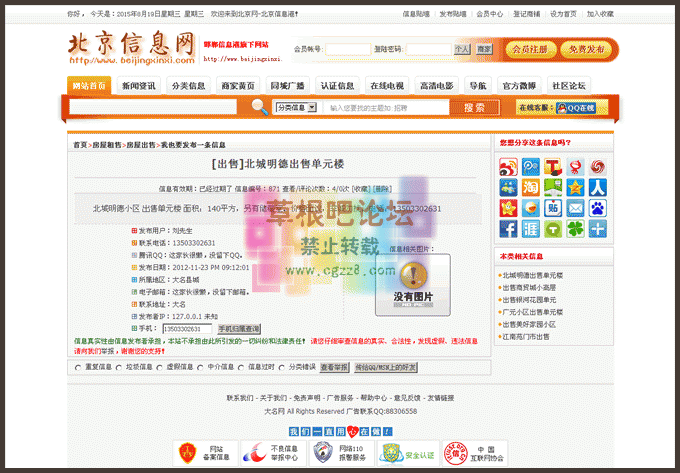Open 网站备案信息 badge in footer
680x473 pixels.
click(x=206, y=453)
